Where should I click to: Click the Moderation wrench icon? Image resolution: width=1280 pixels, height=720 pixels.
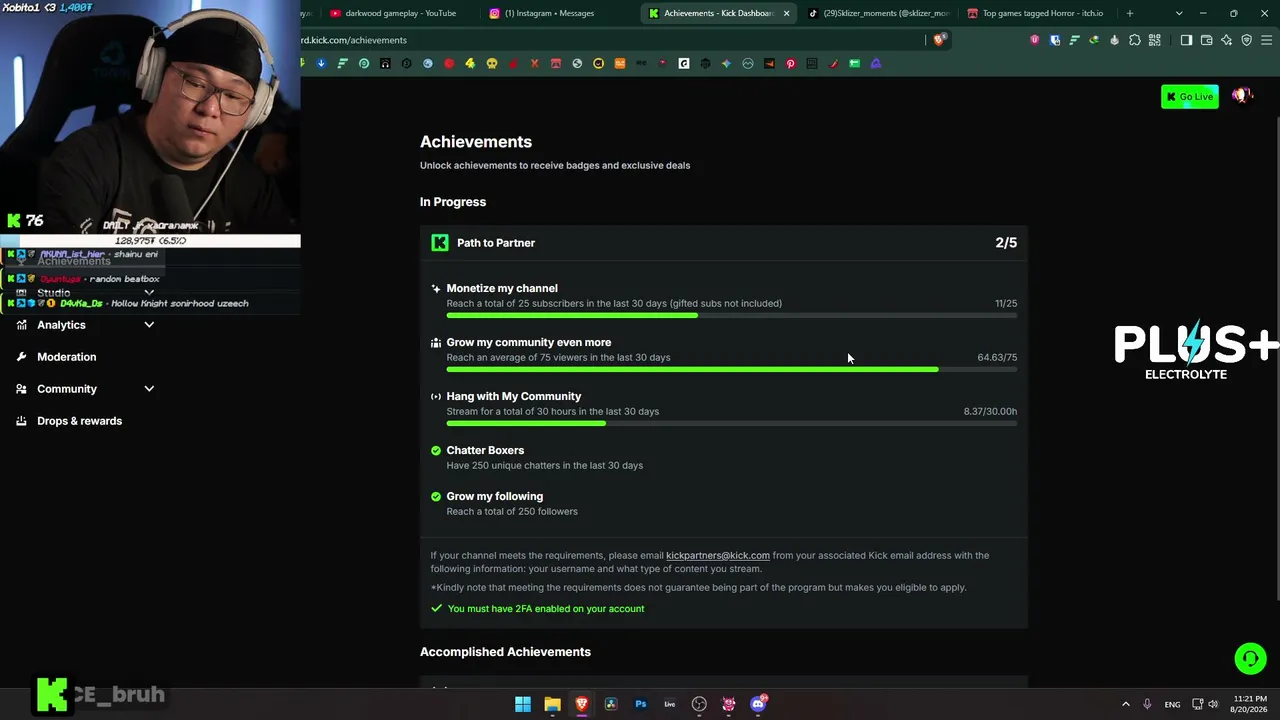[x=21, y=357]
